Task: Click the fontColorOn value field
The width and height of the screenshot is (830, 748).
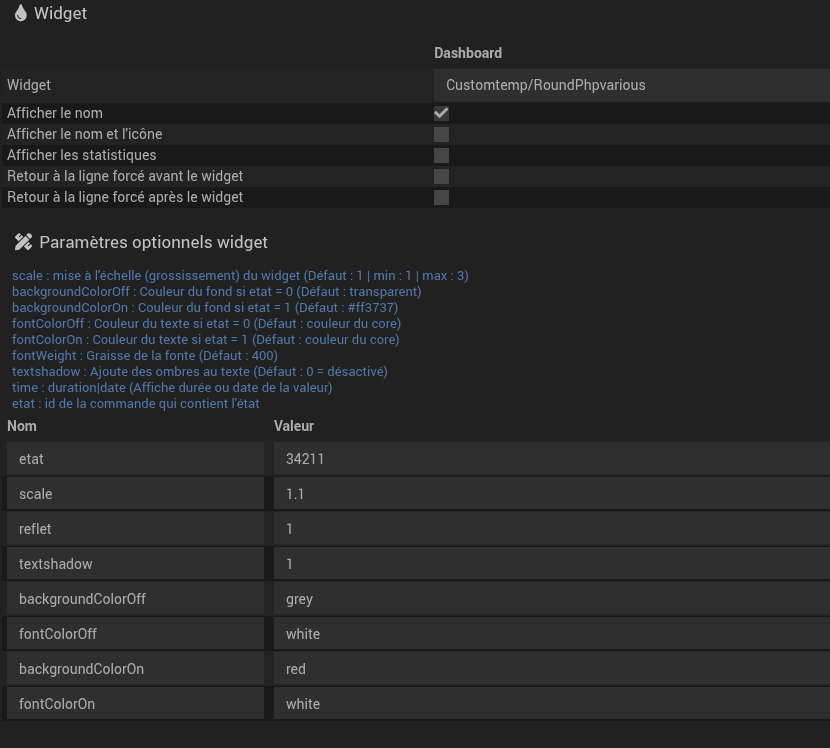Action: 550,704
